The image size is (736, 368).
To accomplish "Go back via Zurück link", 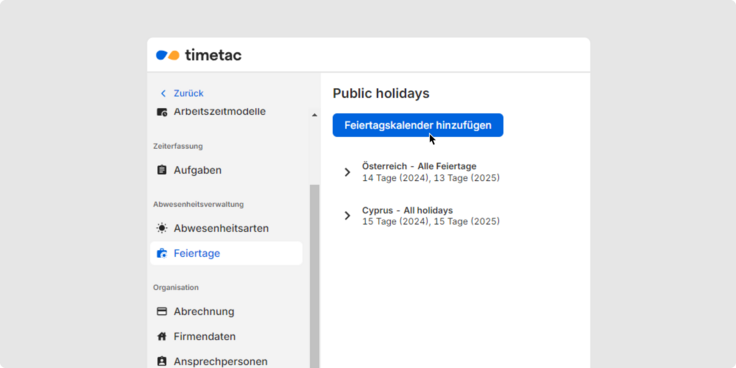I will (188, 93).
